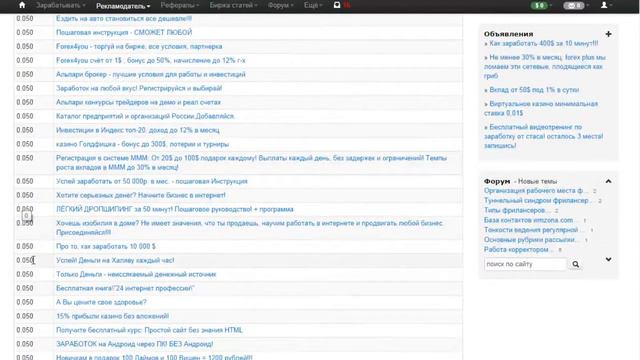Open the notification icon in the navbar

point(337,5)
